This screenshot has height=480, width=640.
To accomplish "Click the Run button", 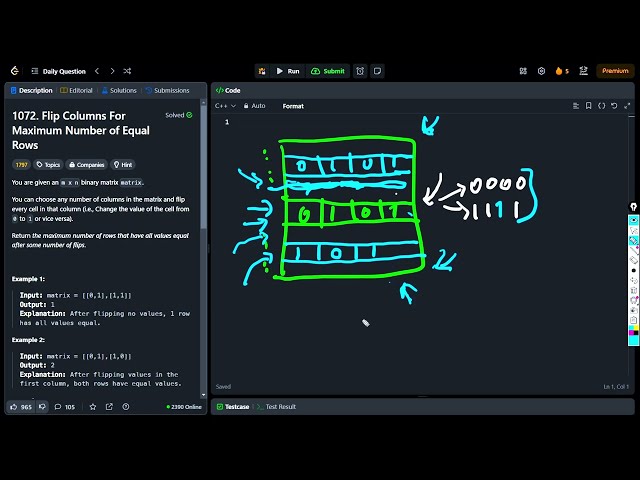I will click(287, 71).
